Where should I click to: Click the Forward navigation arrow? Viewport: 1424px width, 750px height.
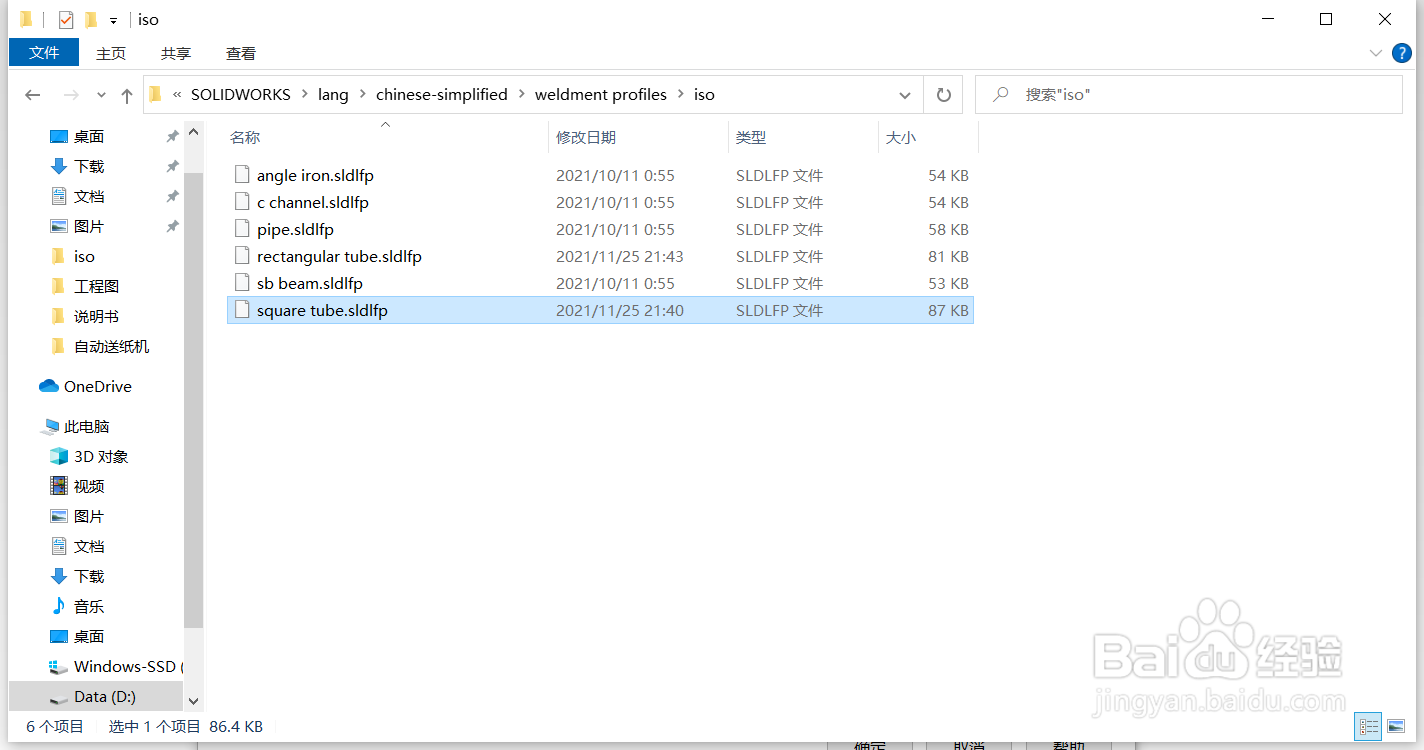click(71, 95)
